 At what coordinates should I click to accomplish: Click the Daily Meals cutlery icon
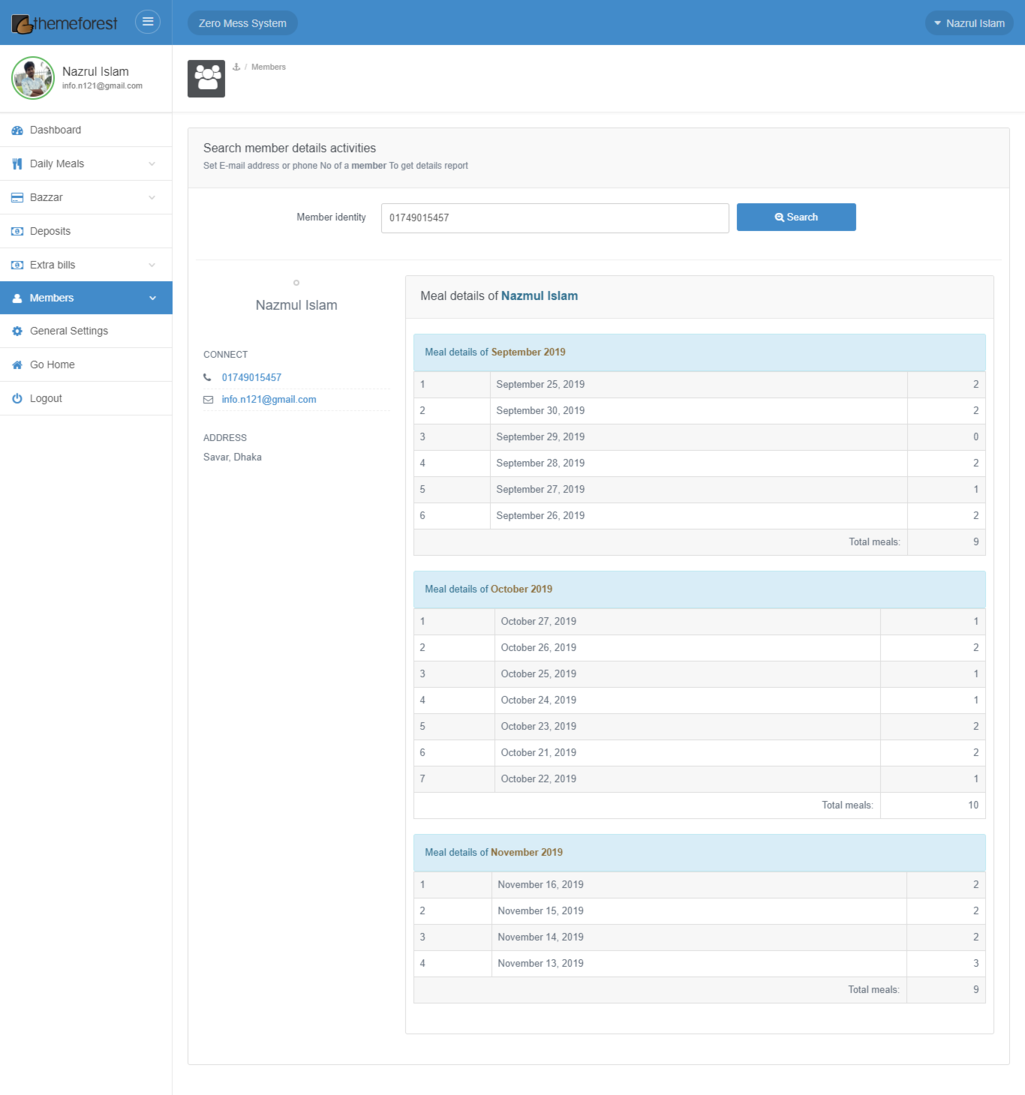coord(17,164)
